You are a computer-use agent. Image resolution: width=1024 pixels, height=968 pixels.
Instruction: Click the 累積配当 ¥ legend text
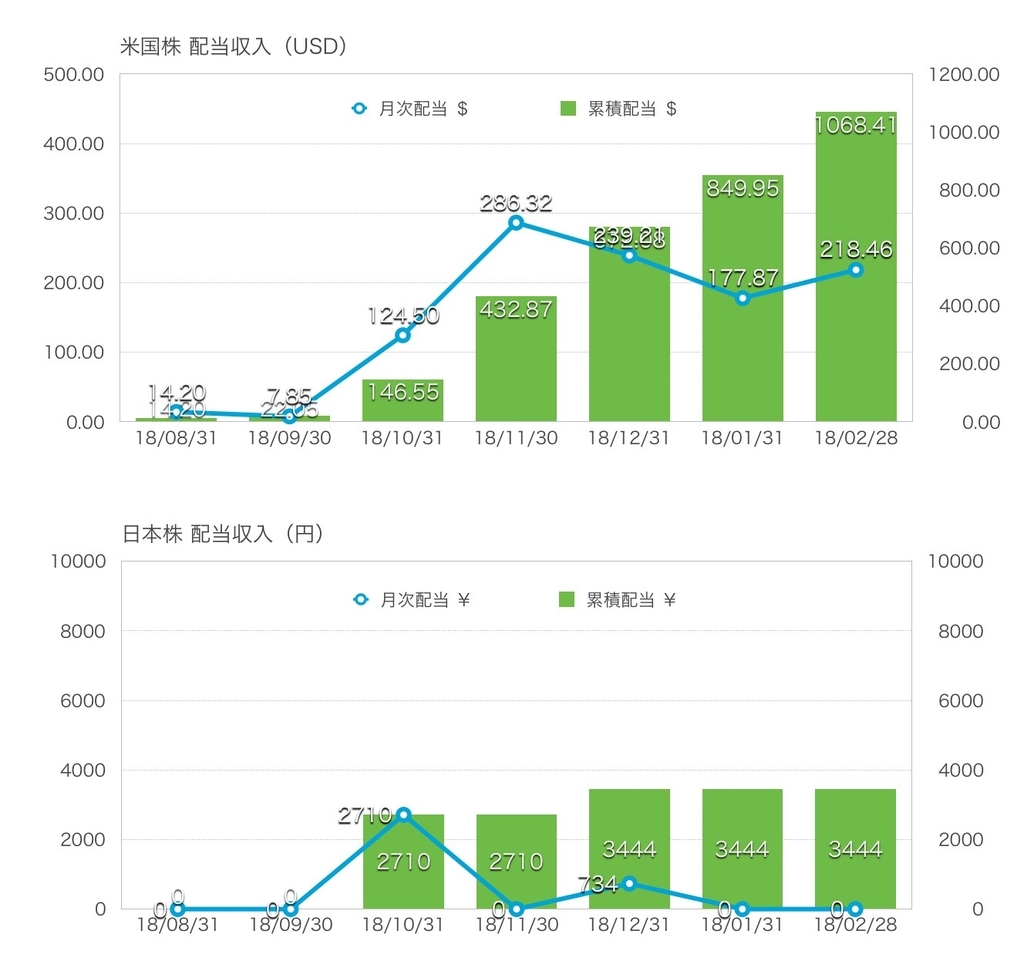tap(632, 599)
